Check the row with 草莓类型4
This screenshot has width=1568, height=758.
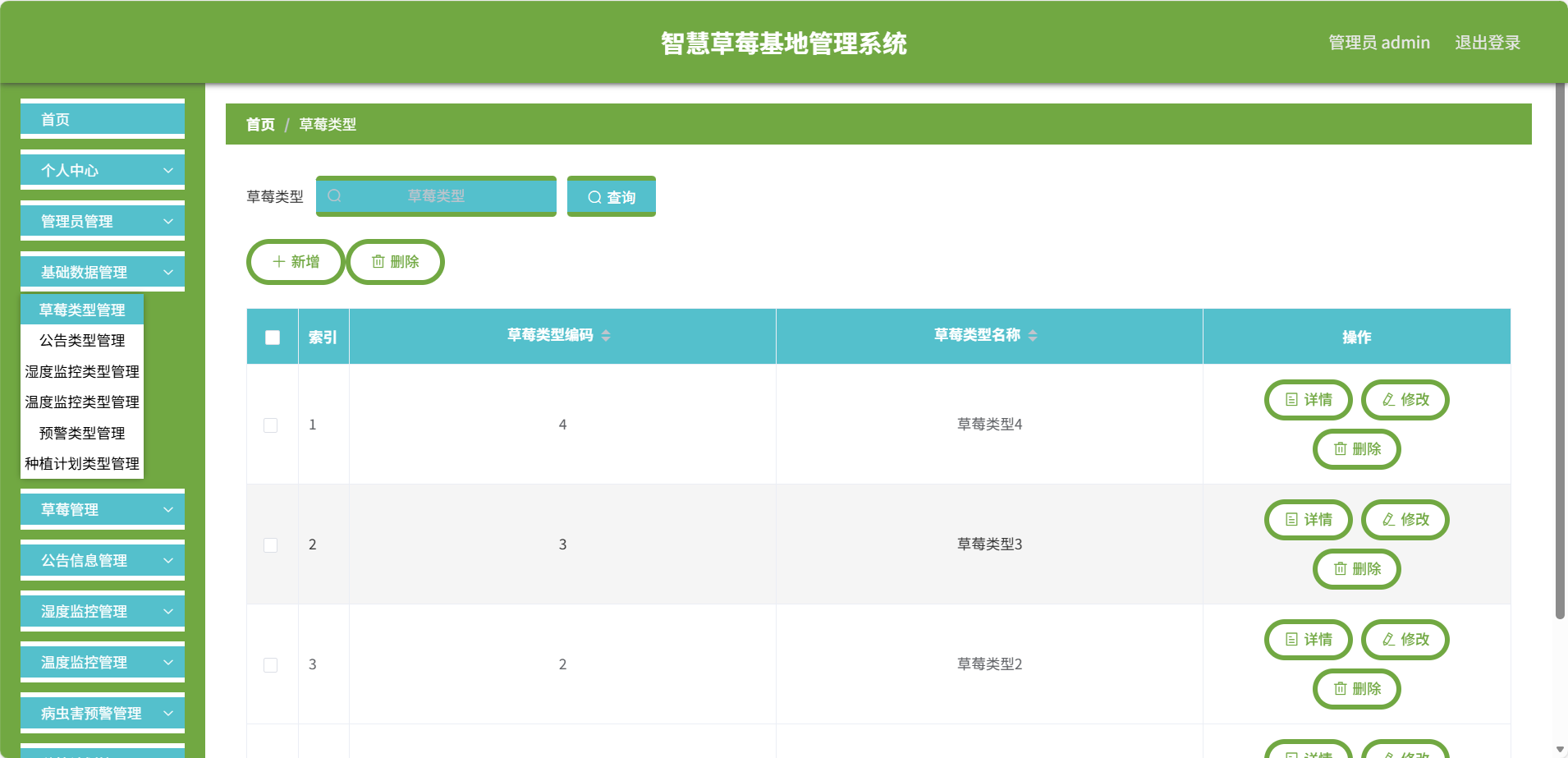point(270,425)
